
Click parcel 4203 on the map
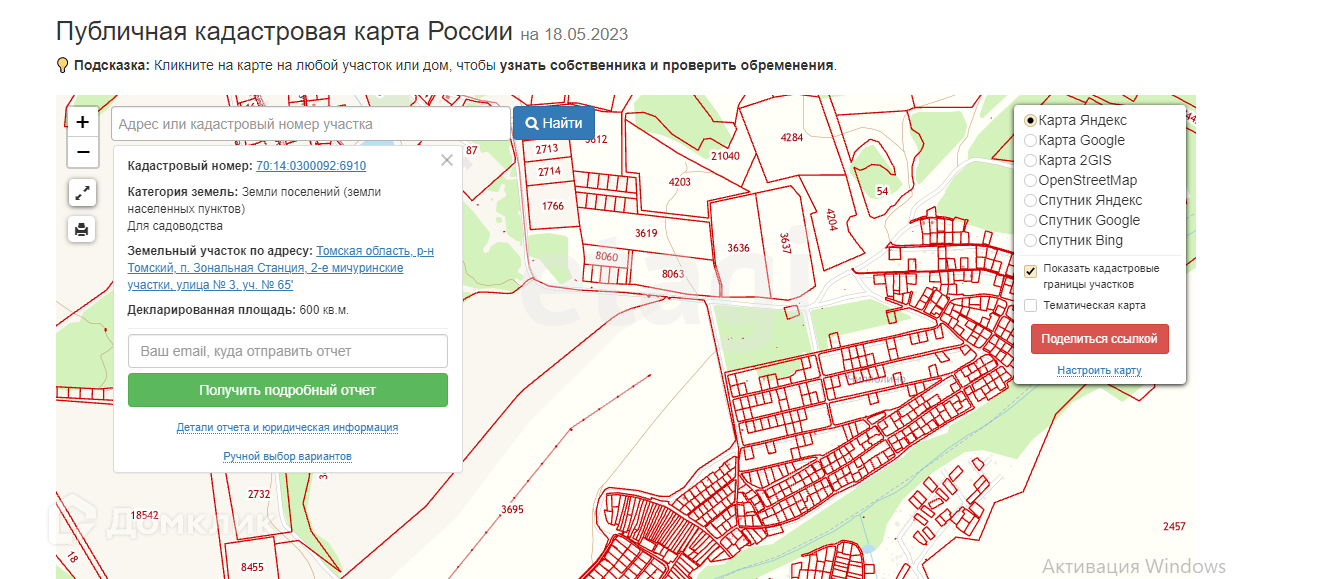pos(680,182)
